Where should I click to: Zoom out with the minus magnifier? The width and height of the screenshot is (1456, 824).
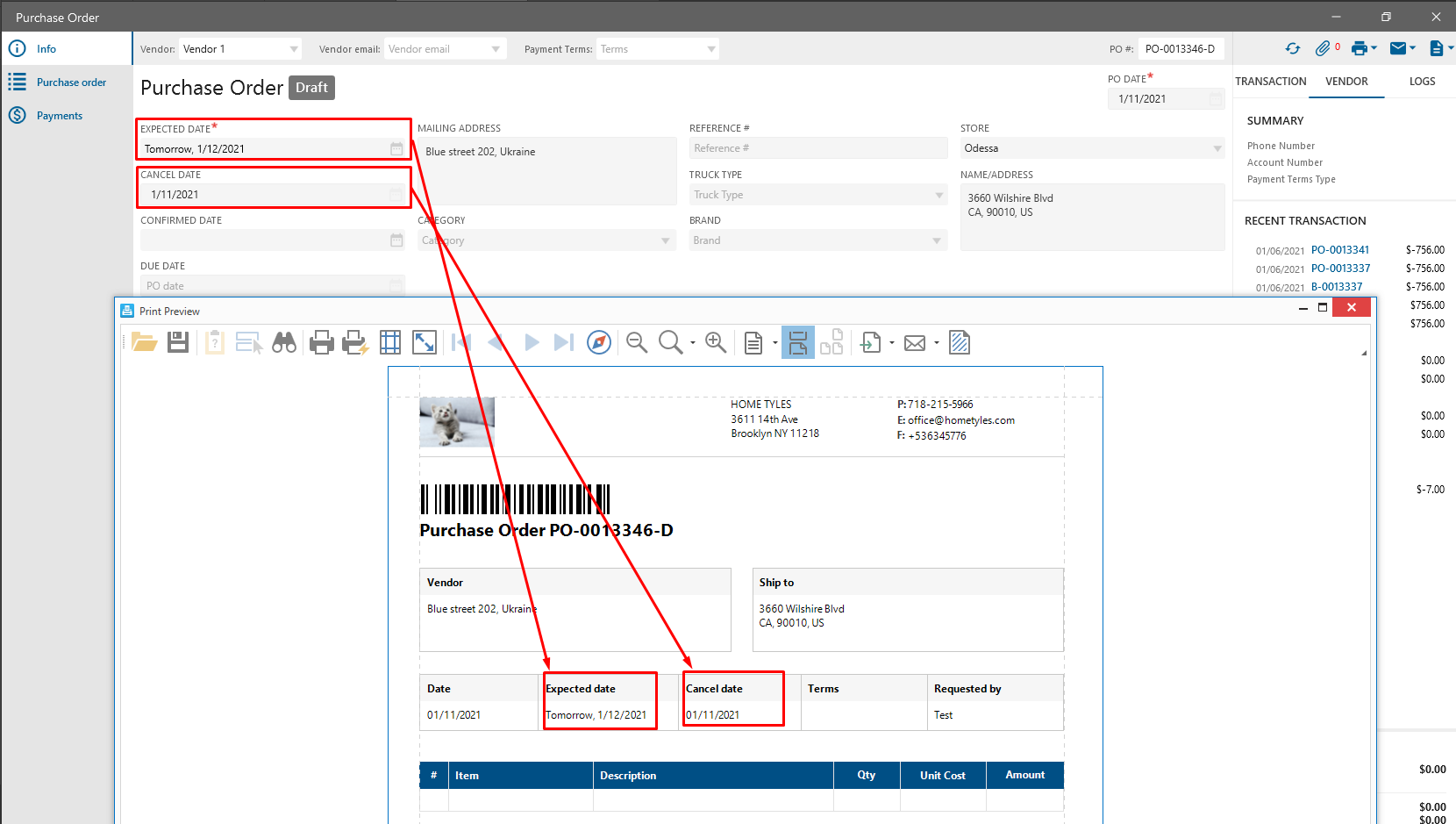click(x=637, y=342)
